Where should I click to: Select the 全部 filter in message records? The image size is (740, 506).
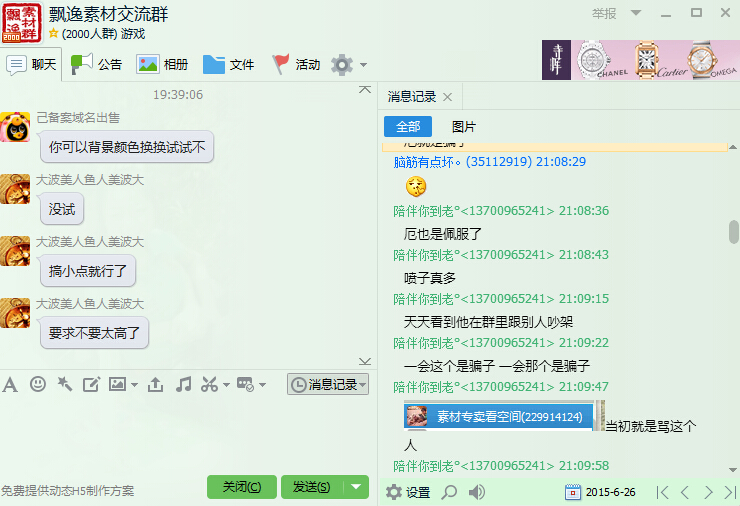pos(408,127)
